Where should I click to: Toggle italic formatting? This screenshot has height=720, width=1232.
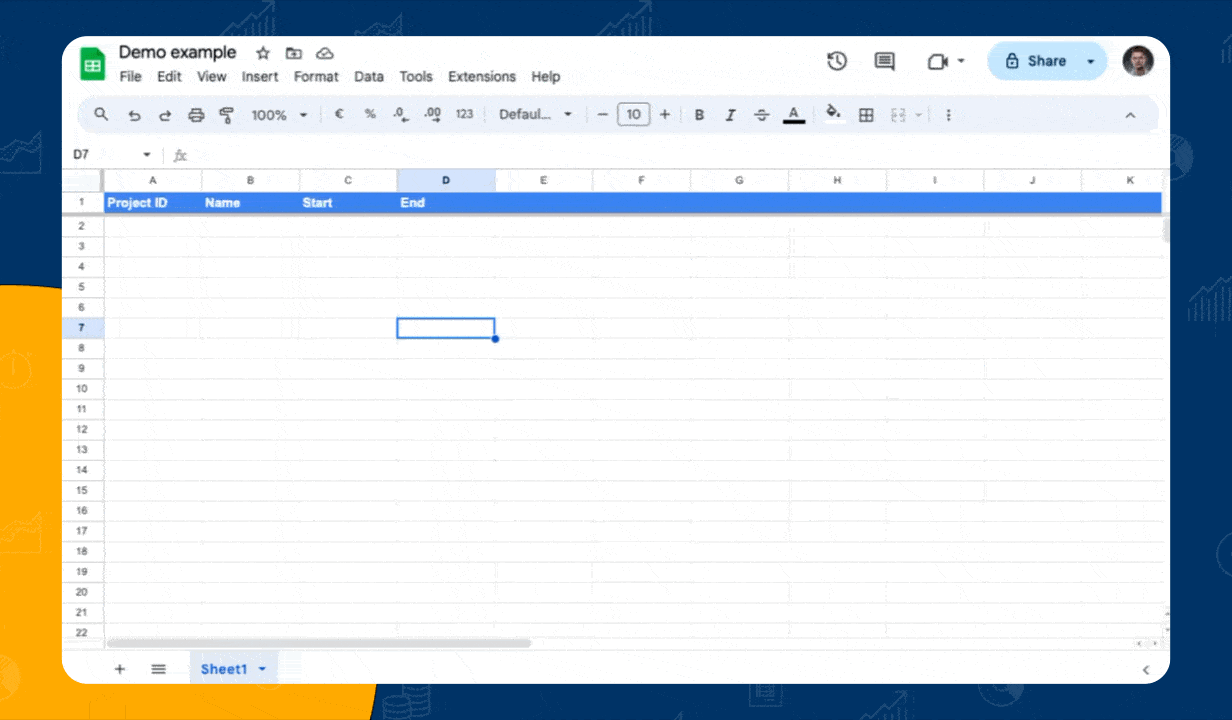[x=730, y=115]
